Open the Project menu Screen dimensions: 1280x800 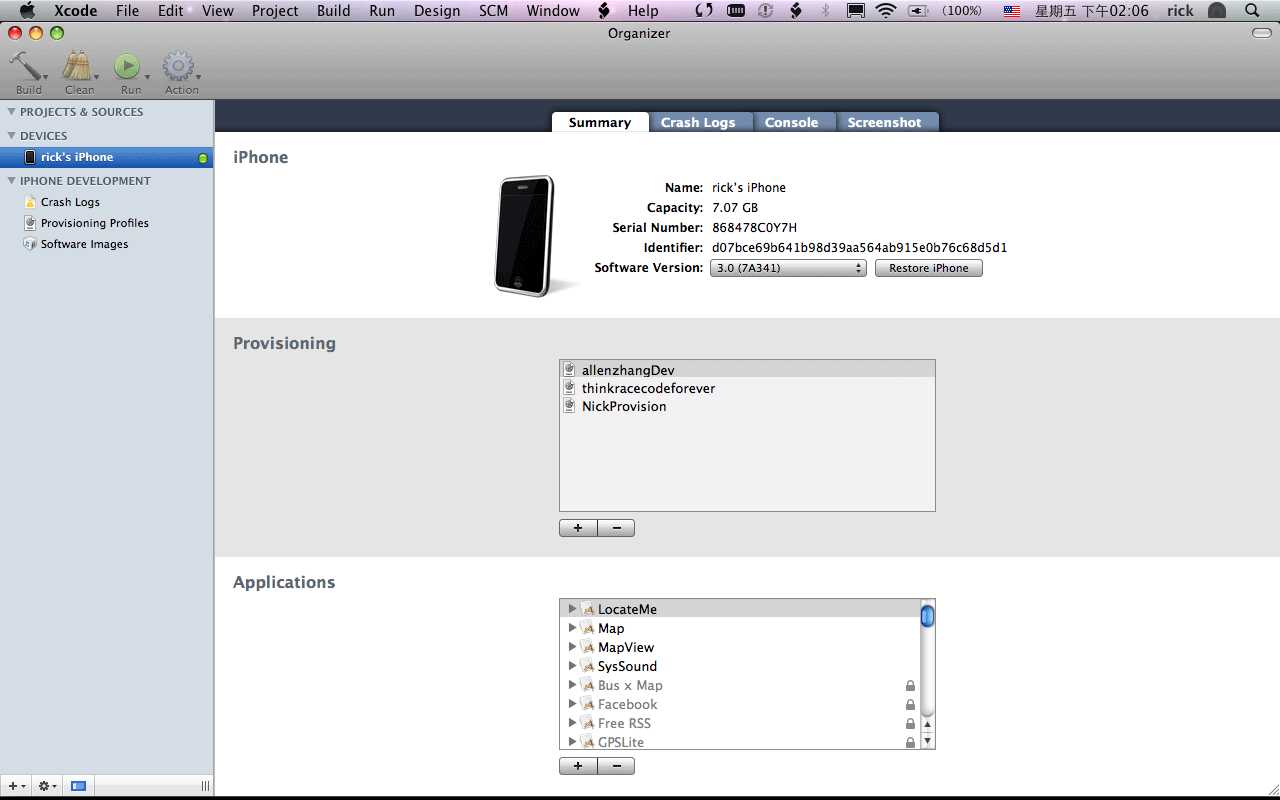pyautogui.click(x=275, y=11)
